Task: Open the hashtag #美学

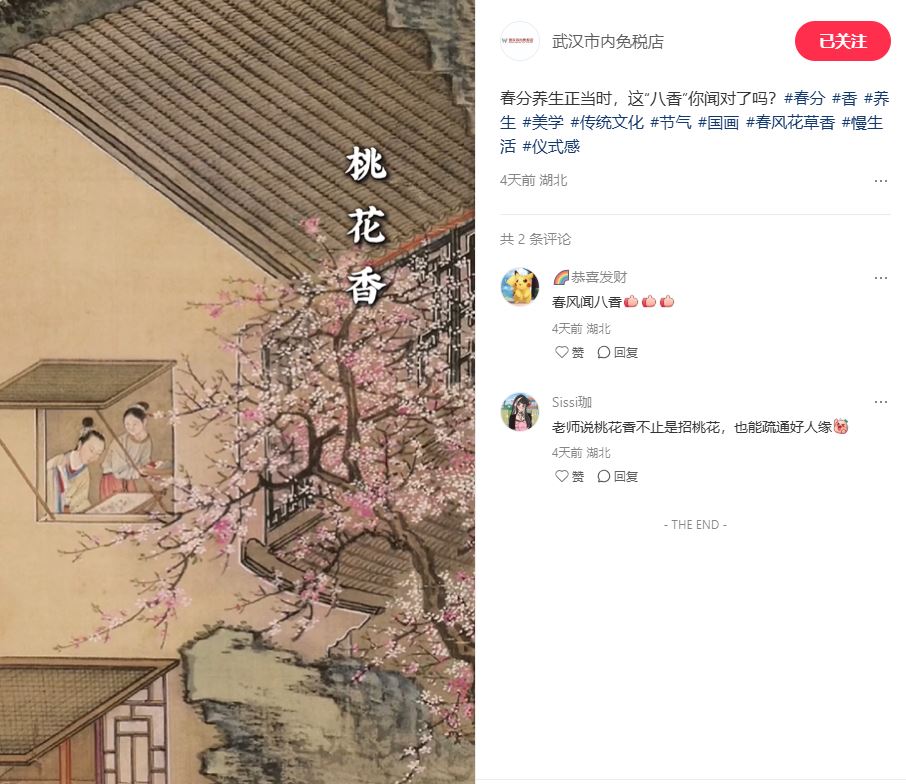Action: point(543,122)
